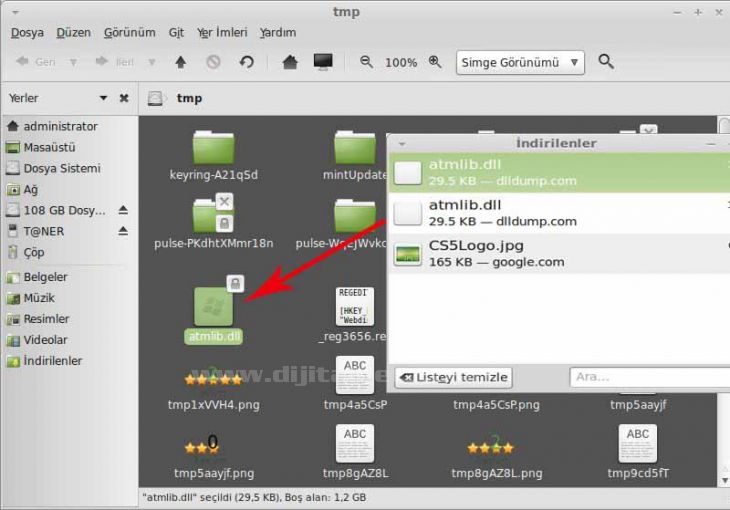
Task: Eject the T@NER volume
Action: click(x=123, y=231)
